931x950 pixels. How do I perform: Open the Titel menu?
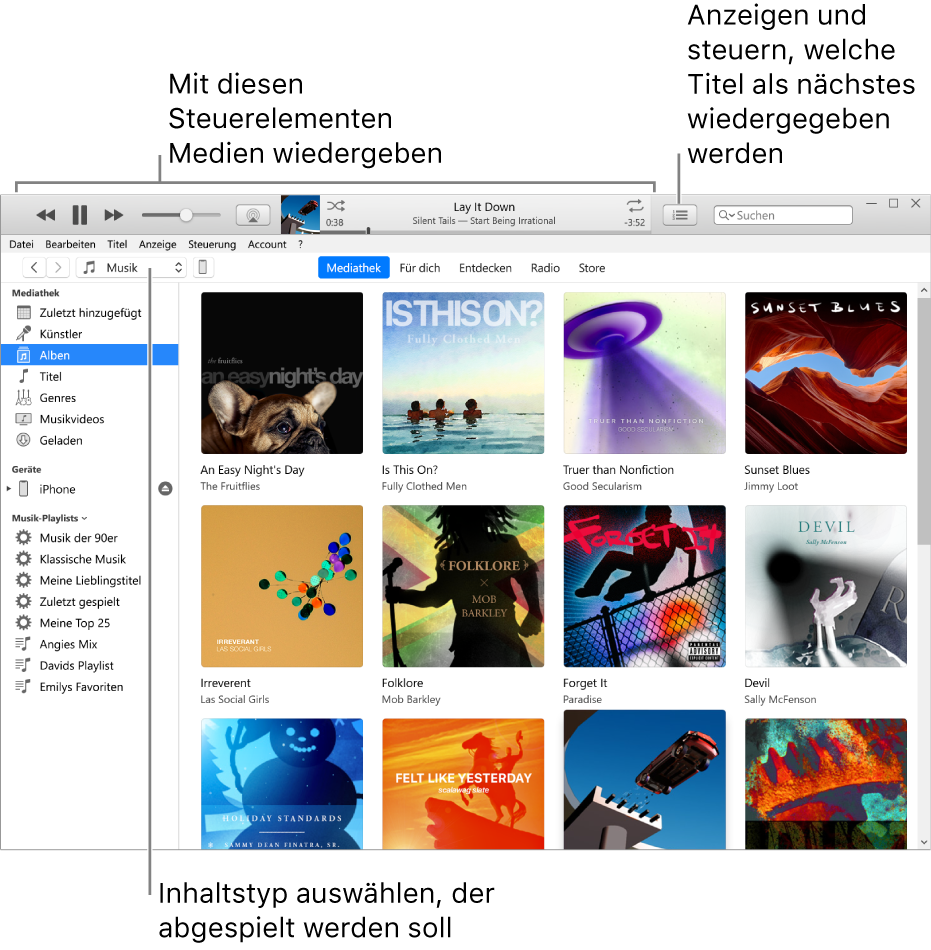(x=117, y=244)
